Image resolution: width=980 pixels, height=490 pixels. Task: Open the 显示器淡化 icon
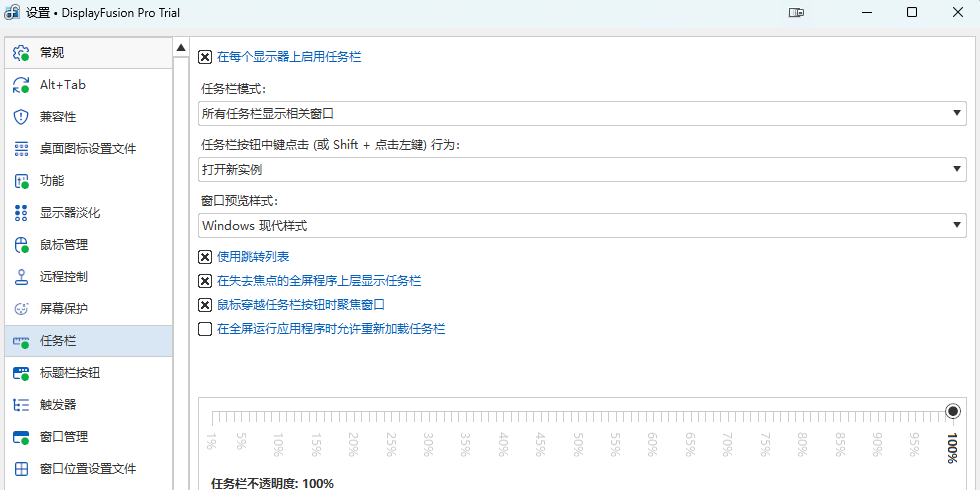(21, 213)
